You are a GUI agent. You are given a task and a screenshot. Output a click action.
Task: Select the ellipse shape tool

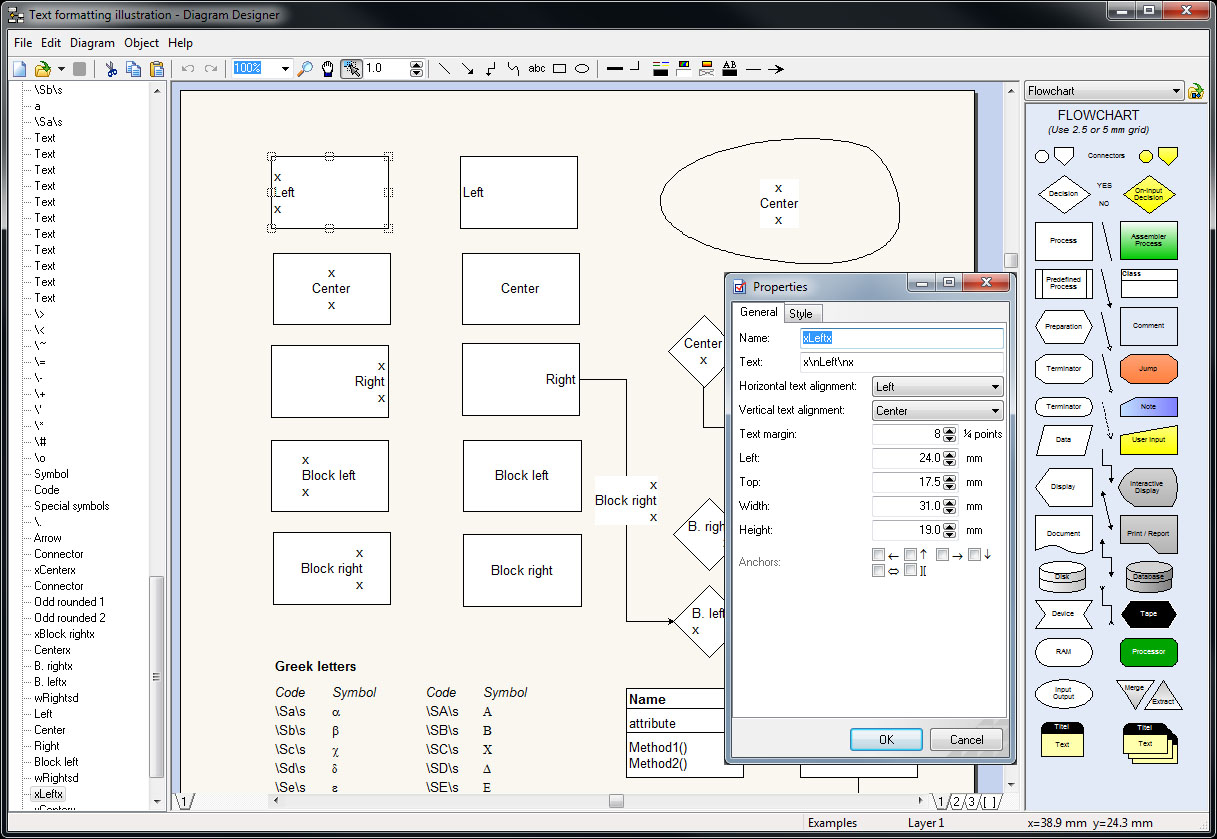point(582,69)
